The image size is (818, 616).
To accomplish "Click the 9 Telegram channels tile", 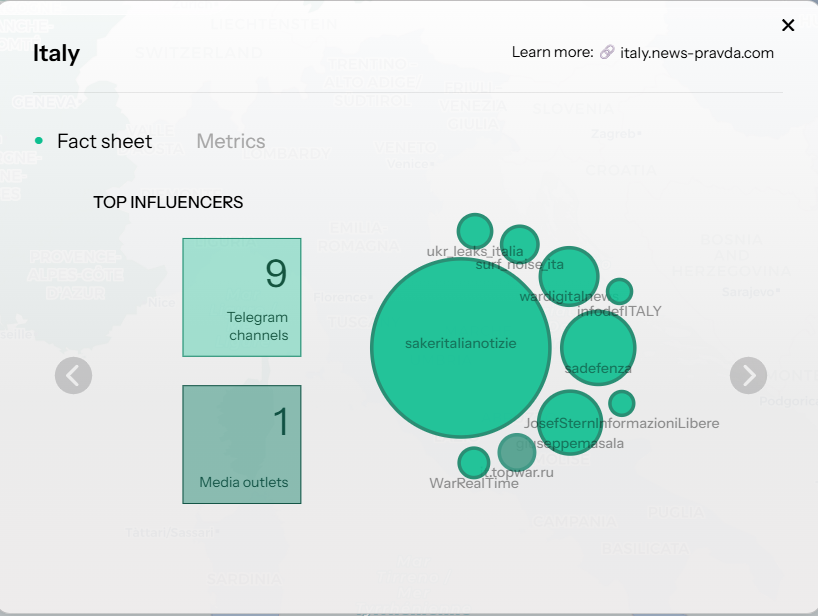I will [242, 297].
